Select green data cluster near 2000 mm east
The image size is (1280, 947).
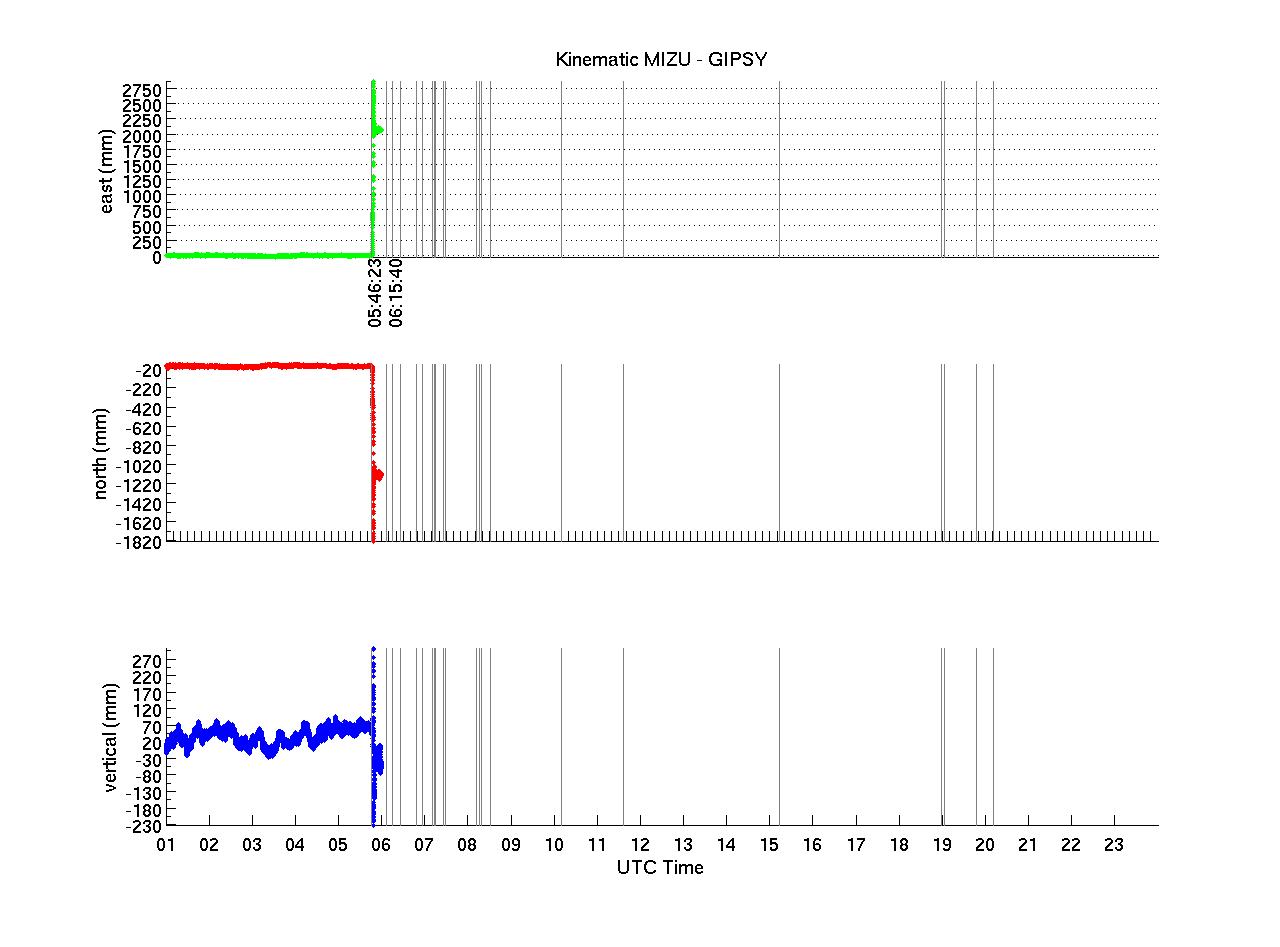pos(378,130)
